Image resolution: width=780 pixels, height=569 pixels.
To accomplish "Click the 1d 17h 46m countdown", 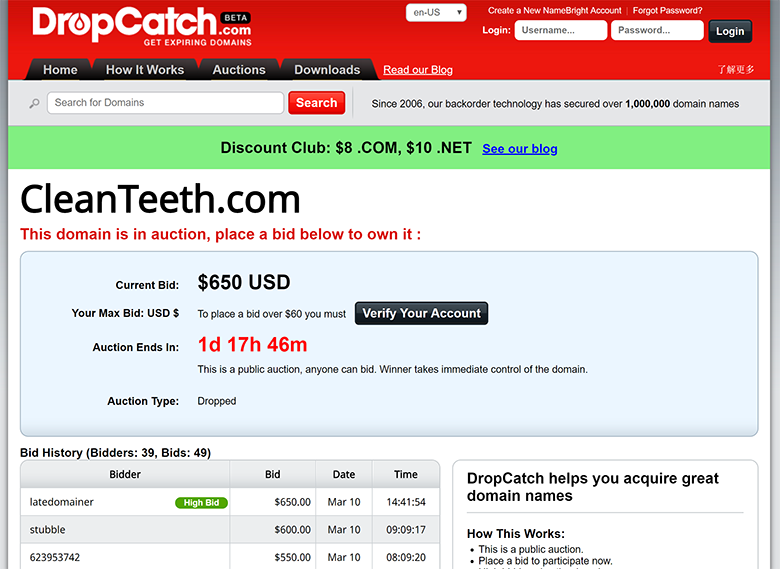I will point(252,345).
